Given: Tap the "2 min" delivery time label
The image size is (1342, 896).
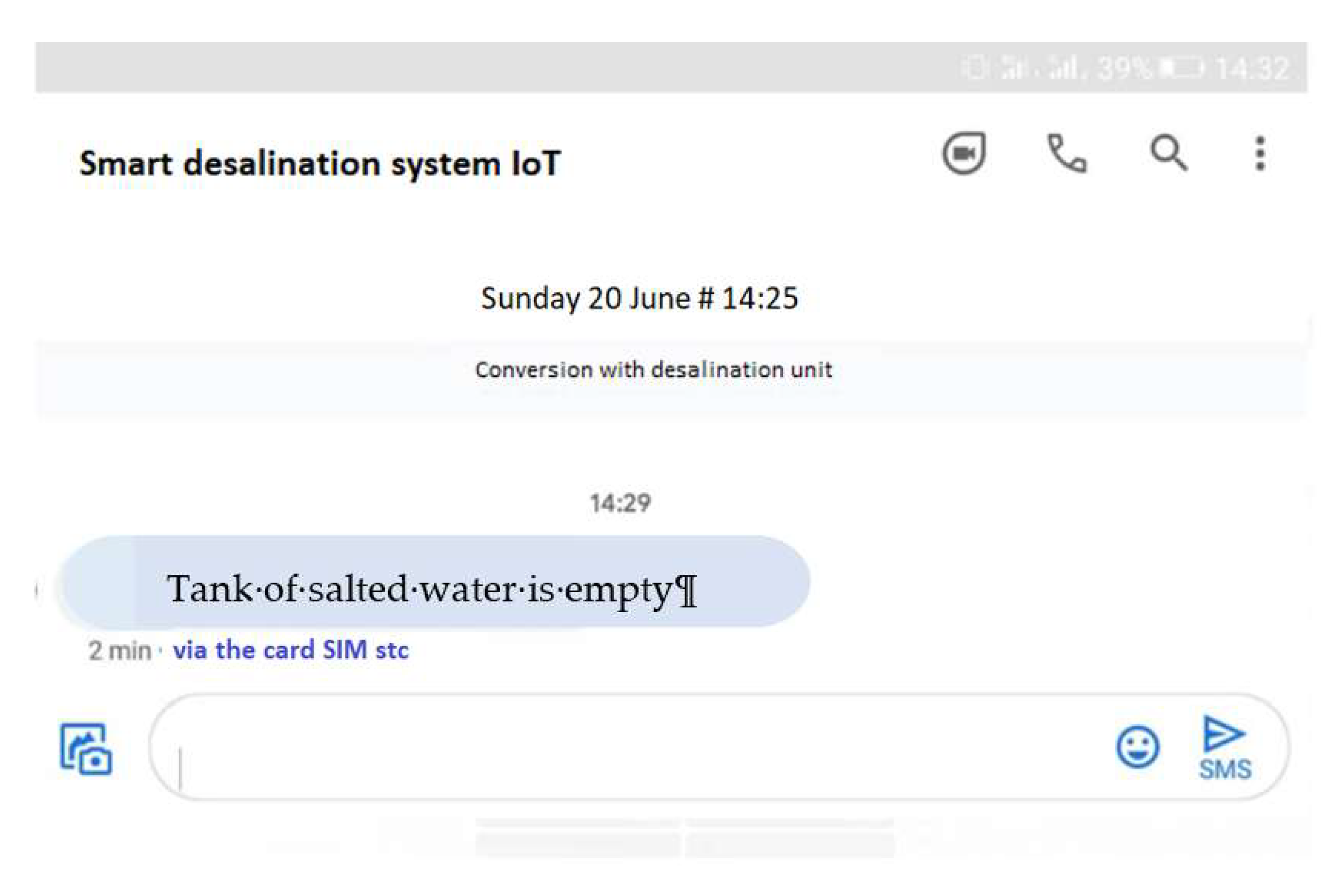Looking at the screenshot, I should (x=120, y=651).
